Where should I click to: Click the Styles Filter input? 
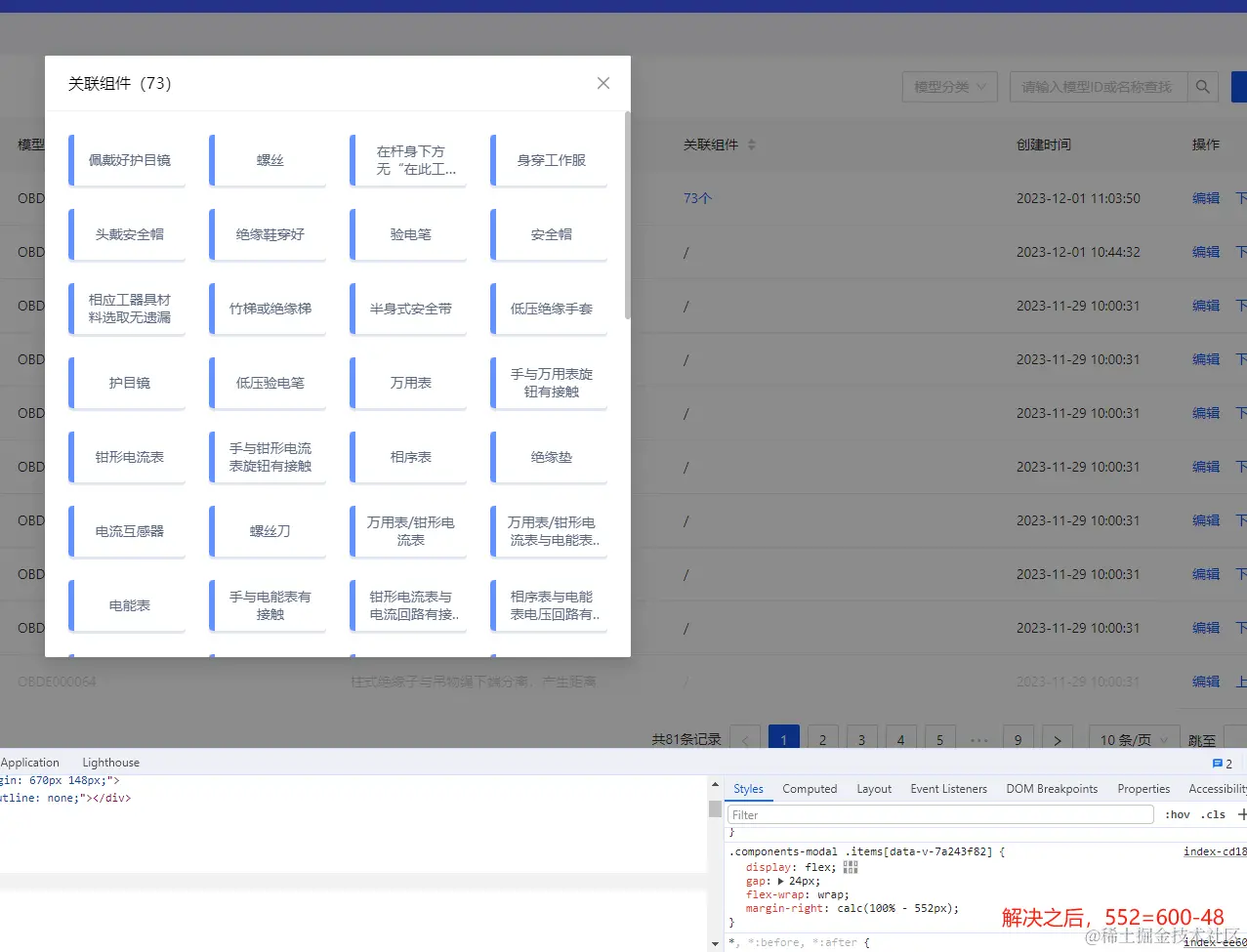[940, 814]
